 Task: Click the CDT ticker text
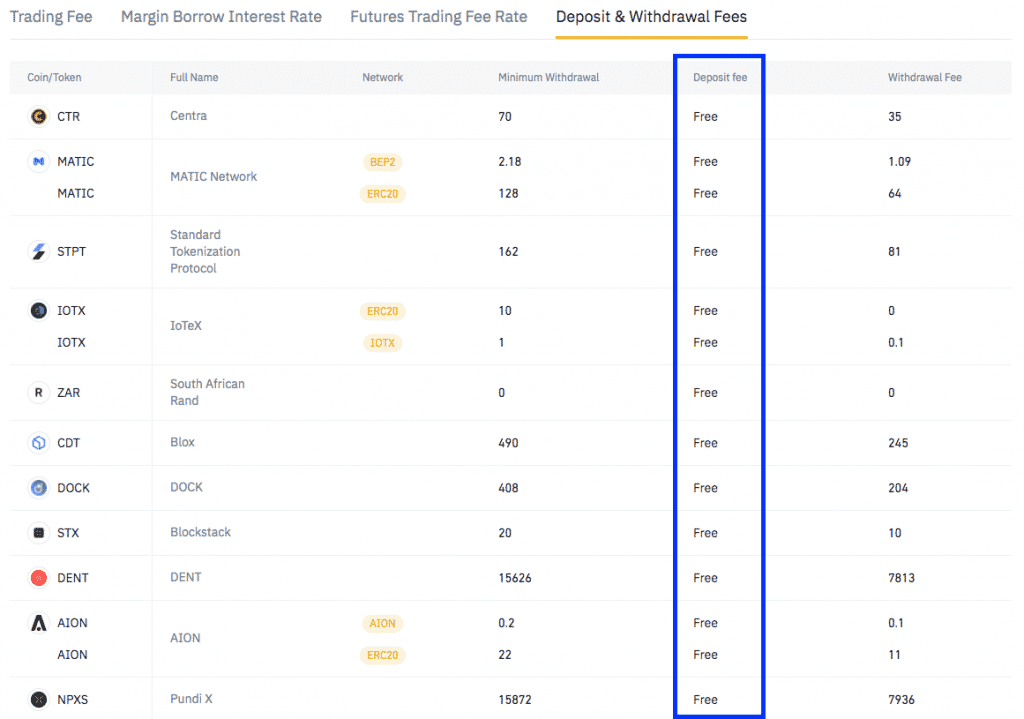(x=69, y=443)
